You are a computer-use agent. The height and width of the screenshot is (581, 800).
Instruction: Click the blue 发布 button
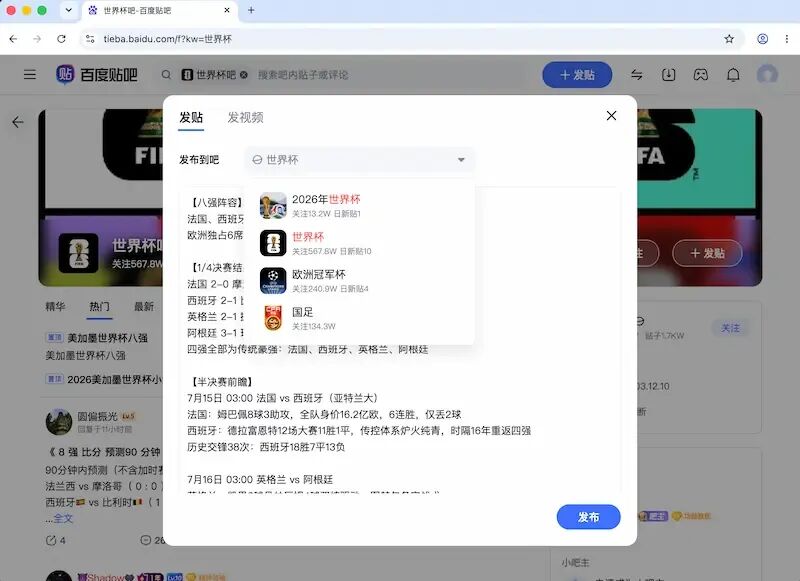[x=588, y=517]
